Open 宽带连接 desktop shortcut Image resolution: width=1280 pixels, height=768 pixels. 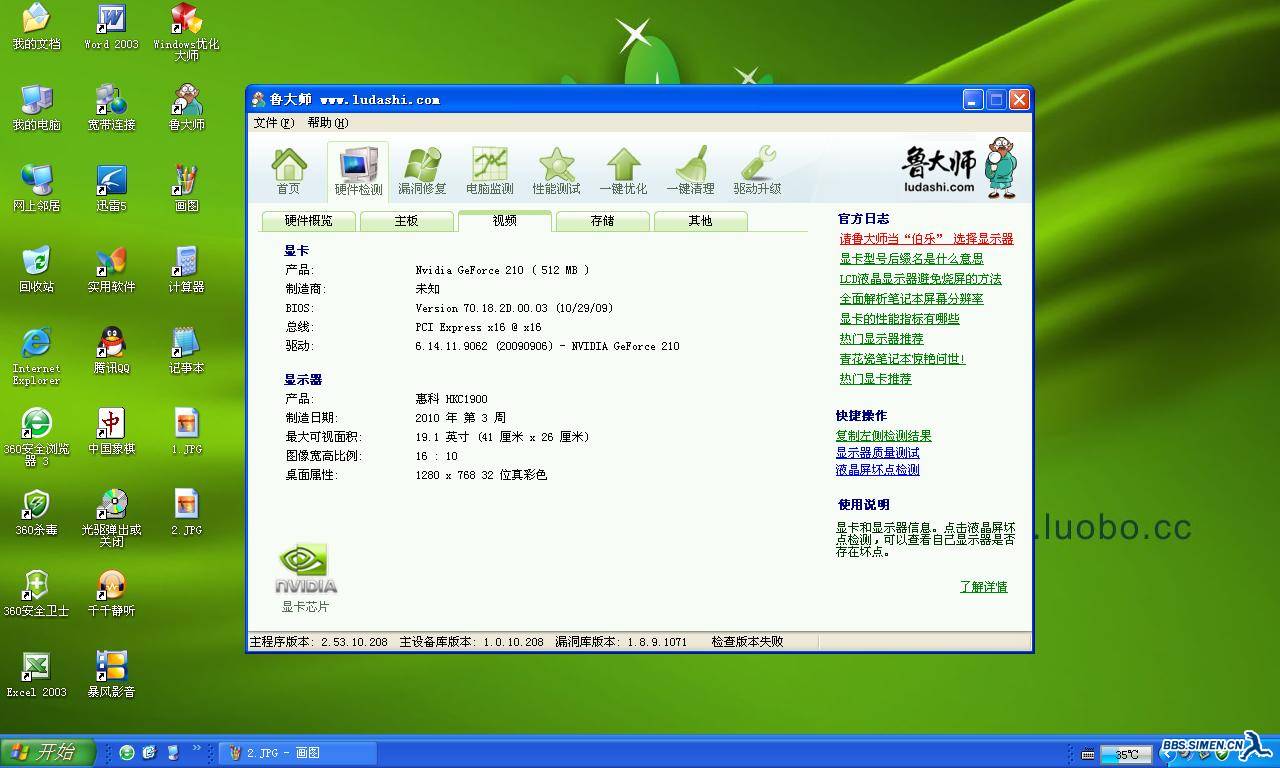click(x=111, y=108)
